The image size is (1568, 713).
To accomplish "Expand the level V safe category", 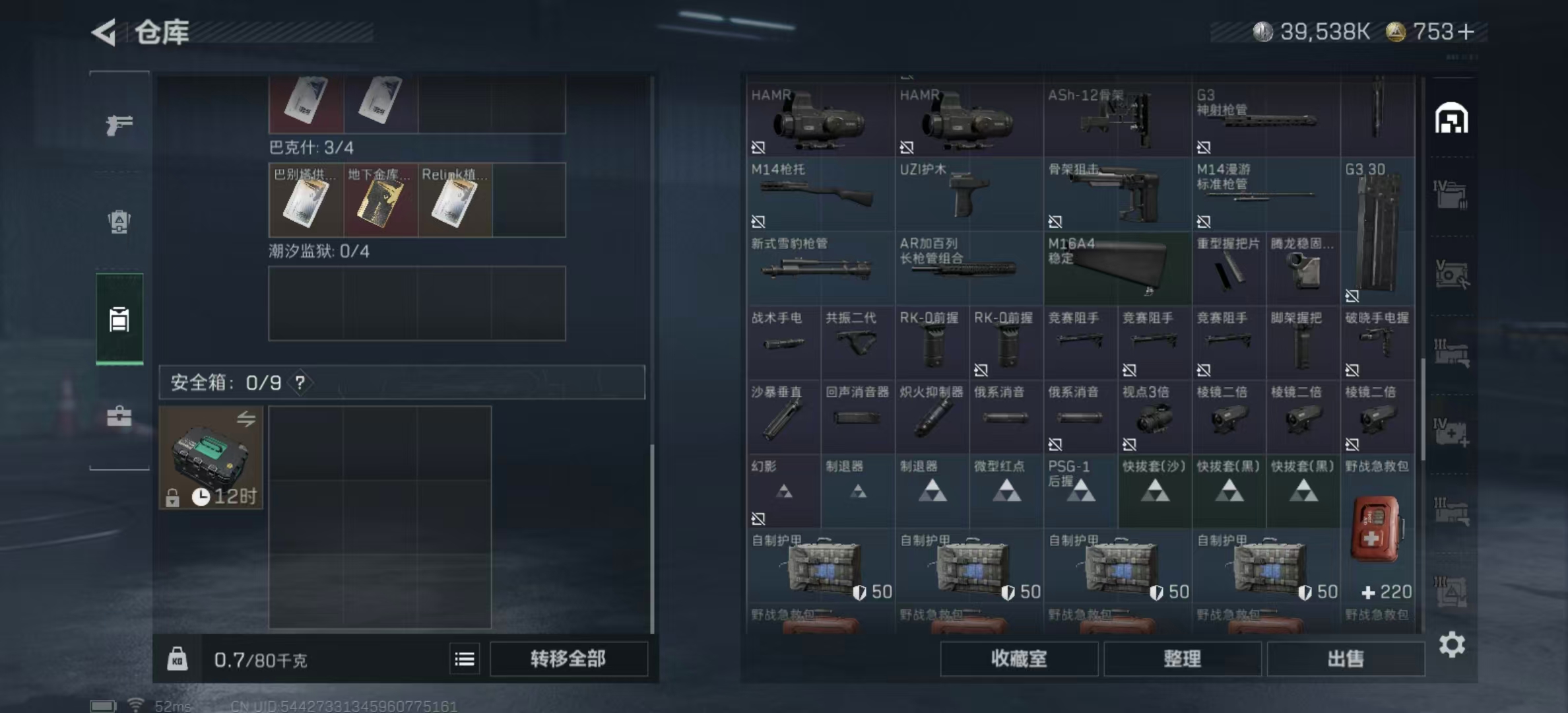I will coord(1451,273).
